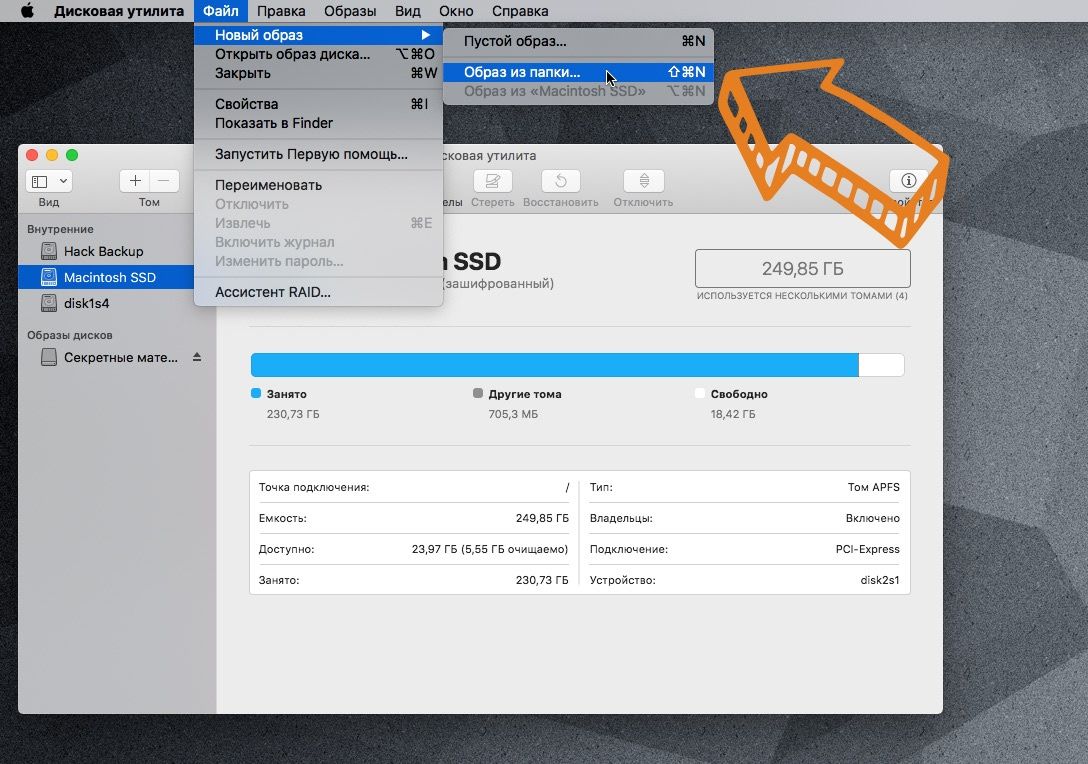
Task: Select Свойства menu entry
Action: click(318, 104)
